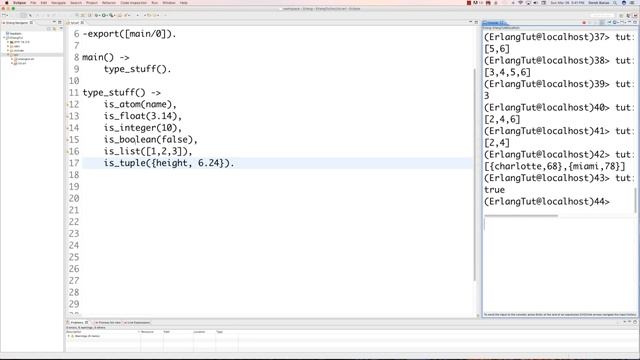Click the code 'is_integer(10),'
The width and height of the screenshot is (640, 360).
[x=142, y=128]
